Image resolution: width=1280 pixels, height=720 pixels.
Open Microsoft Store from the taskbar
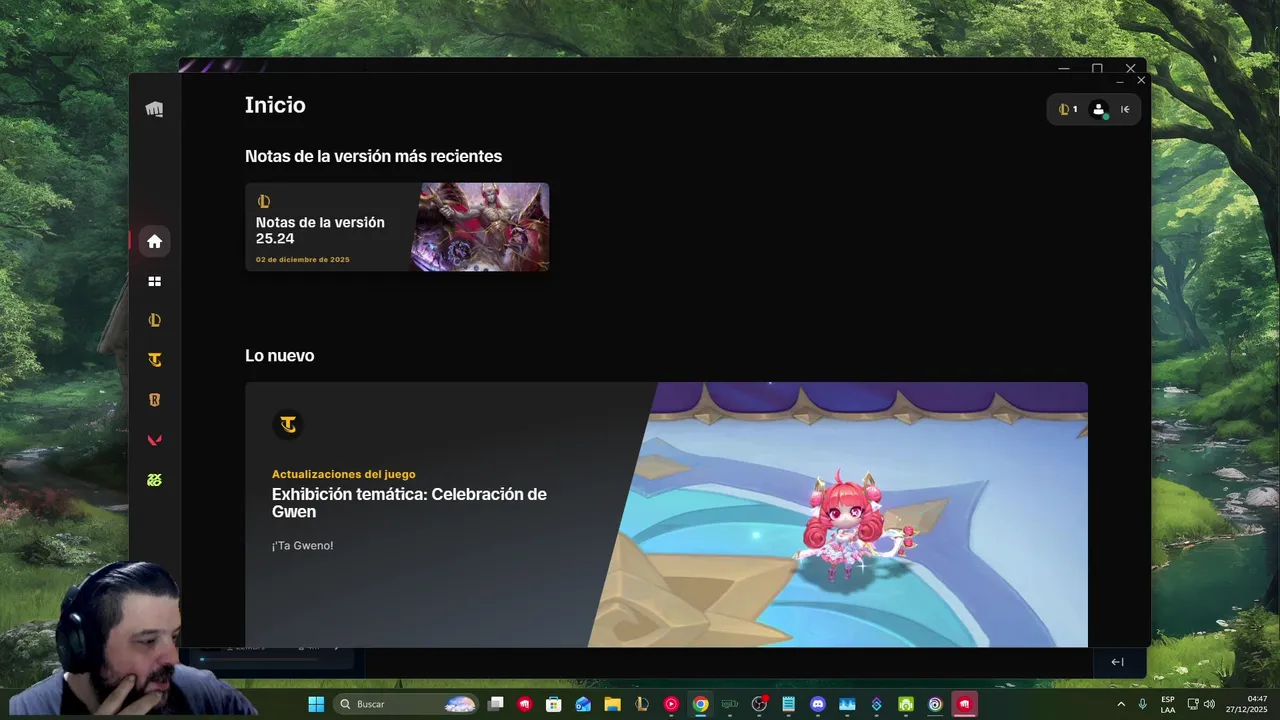click(554, 704)
